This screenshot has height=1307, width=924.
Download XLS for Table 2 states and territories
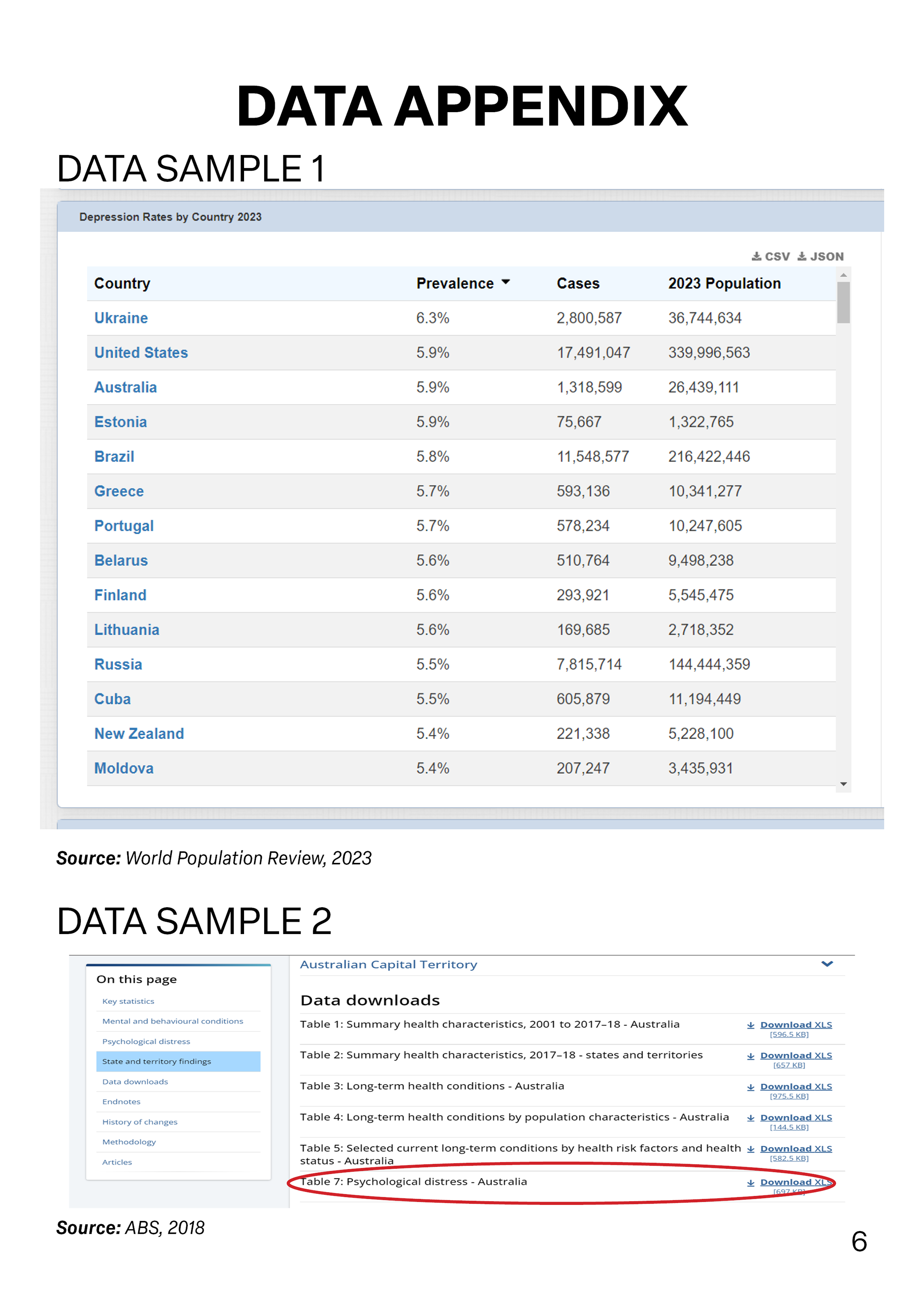[x=796, y=1055]
